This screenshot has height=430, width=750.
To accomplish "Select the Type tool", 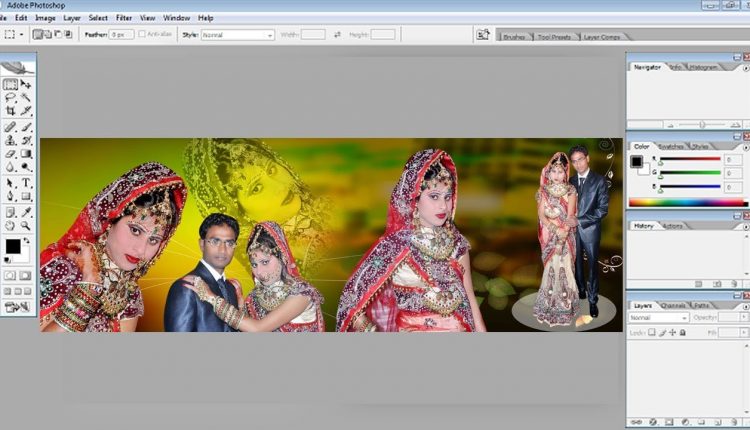I will click(x=26, y=183).
